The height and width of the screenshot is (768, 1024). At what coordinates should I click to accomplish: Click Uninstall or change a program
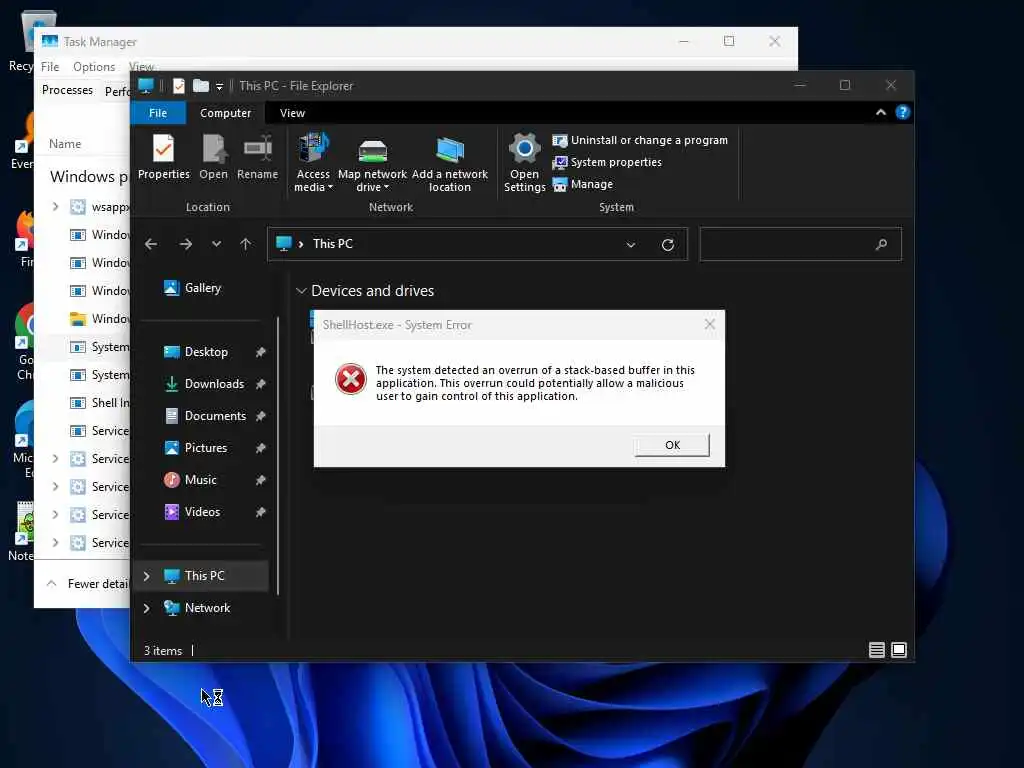(640, 140)
